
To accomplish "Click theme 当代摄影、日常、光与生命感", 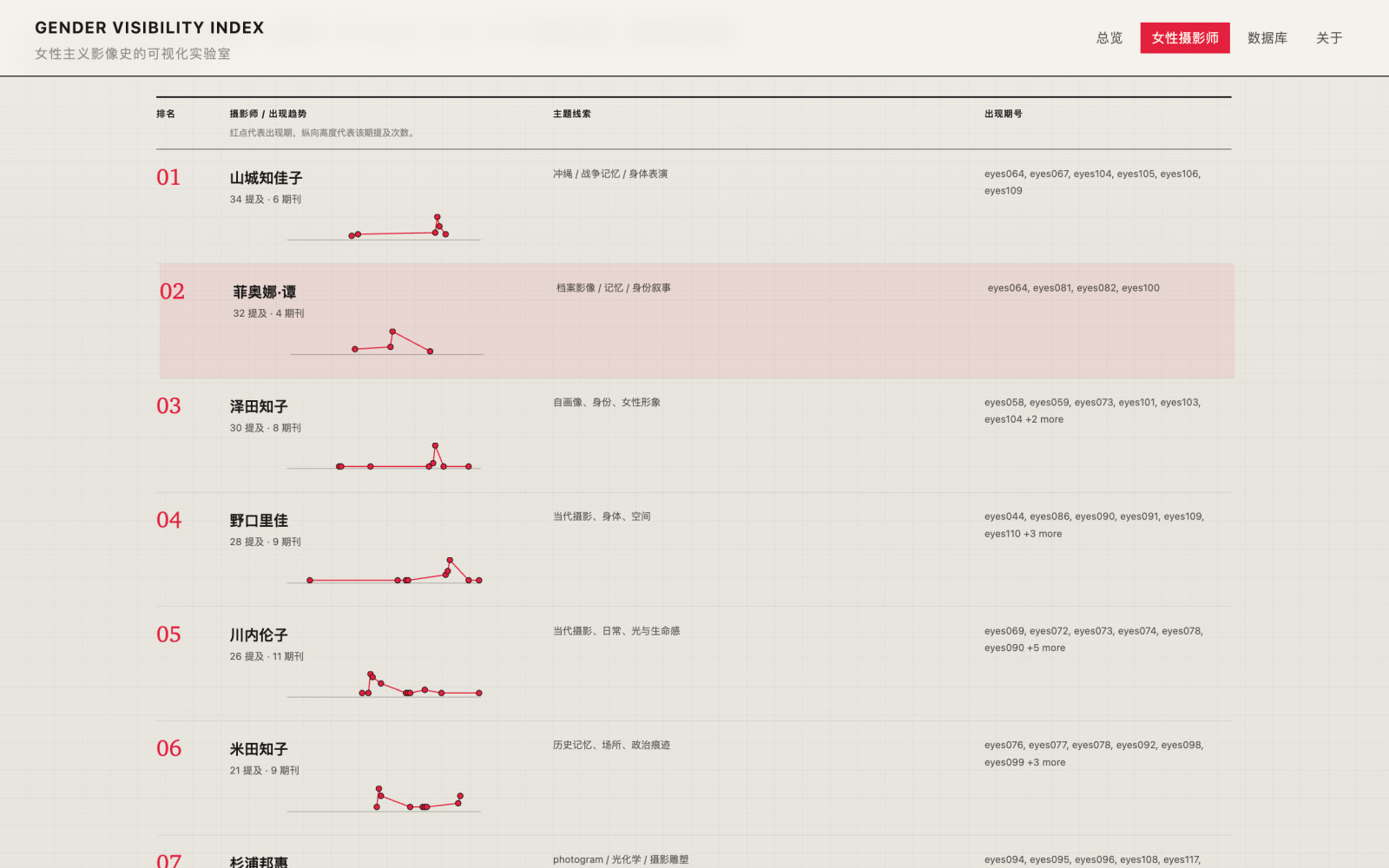I will click(x=616, y=631).
